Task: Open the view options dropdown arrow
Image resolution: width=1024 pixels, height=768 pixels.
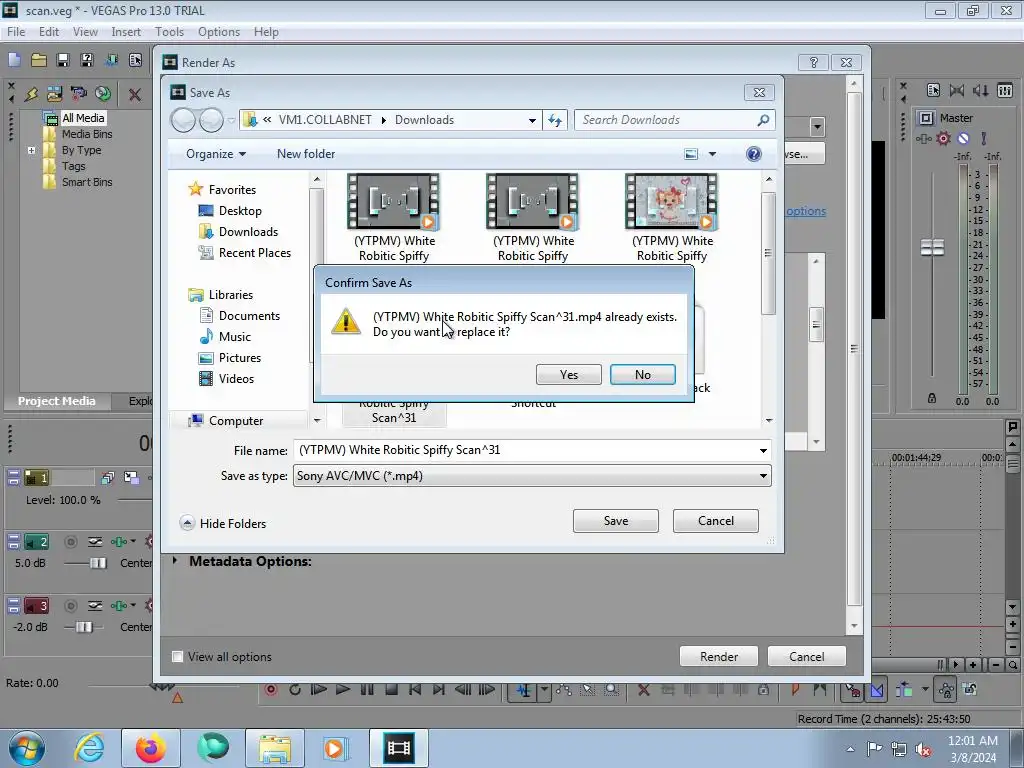Action: click(x=712, y=154)
